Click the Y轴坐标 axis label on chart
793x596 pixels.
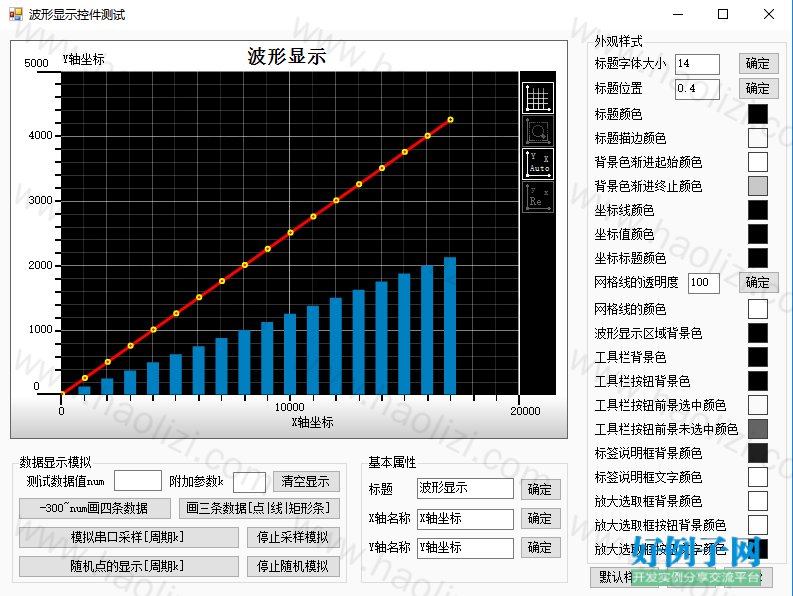(84, 60)
